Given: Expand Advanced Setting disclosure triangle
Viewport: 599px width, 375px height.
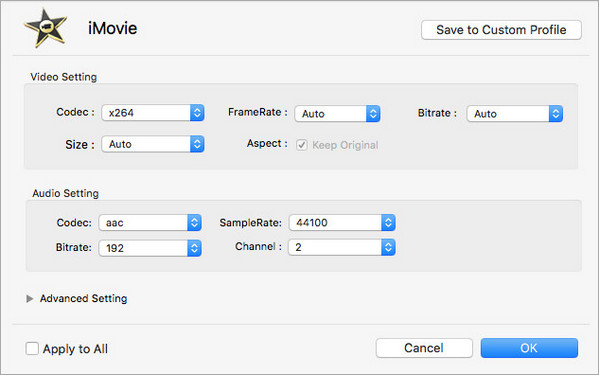Looking at the screenshot, I should 29,299.
